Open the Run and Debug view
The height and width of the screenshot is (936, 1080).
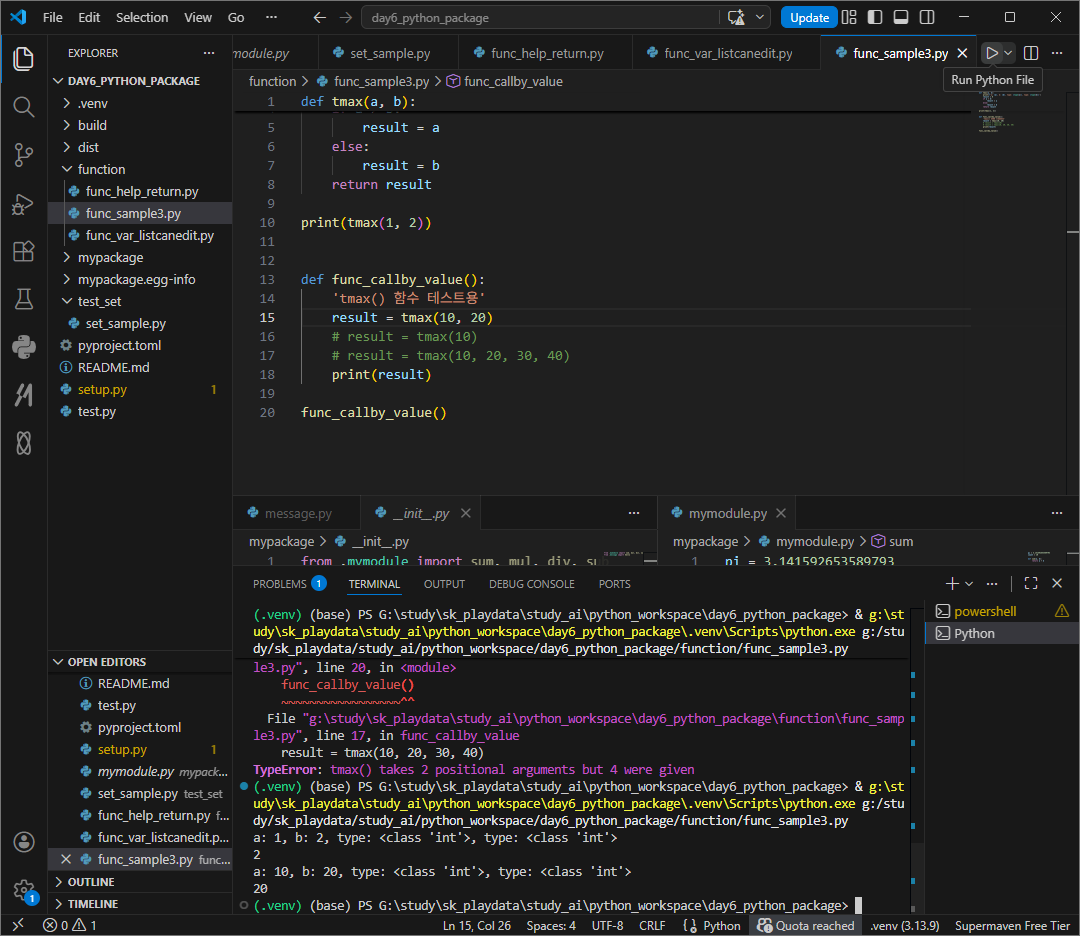[x=23, y=204]
